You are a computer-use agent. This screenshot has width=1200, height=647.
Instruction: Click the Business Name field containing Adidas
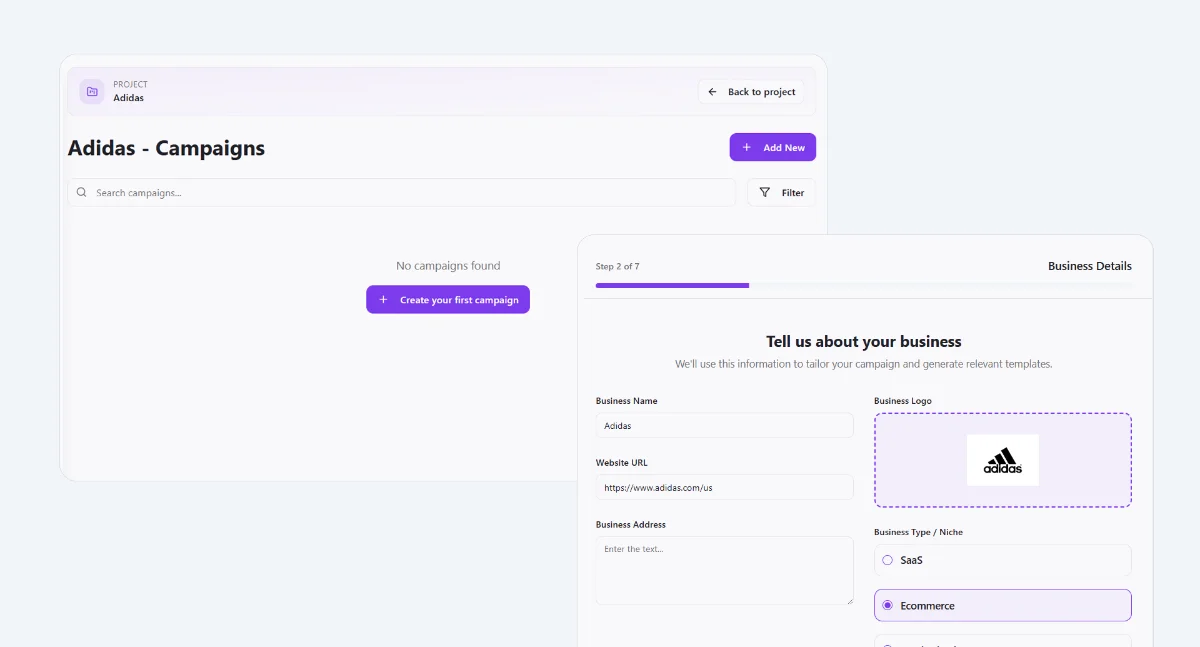coord(725,425)
